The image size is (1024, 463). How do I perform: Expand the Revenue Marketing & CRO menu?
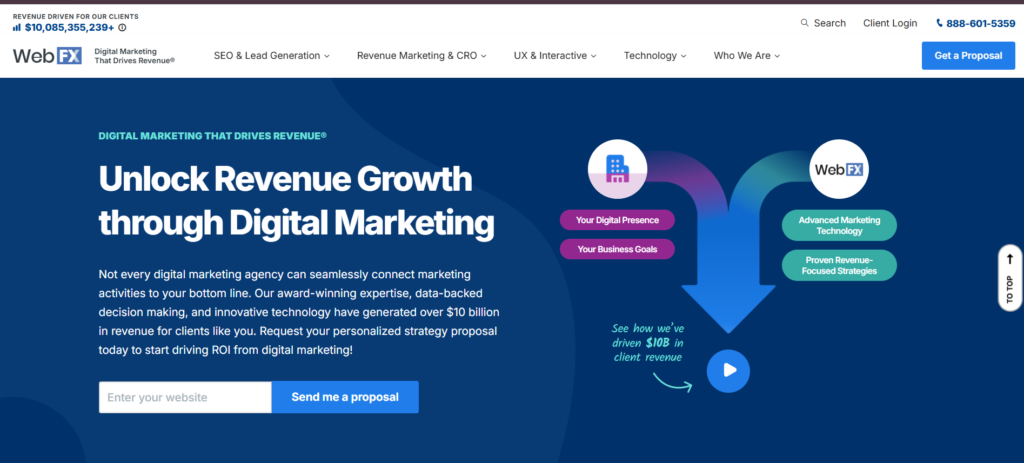click(x=422, y=56)
